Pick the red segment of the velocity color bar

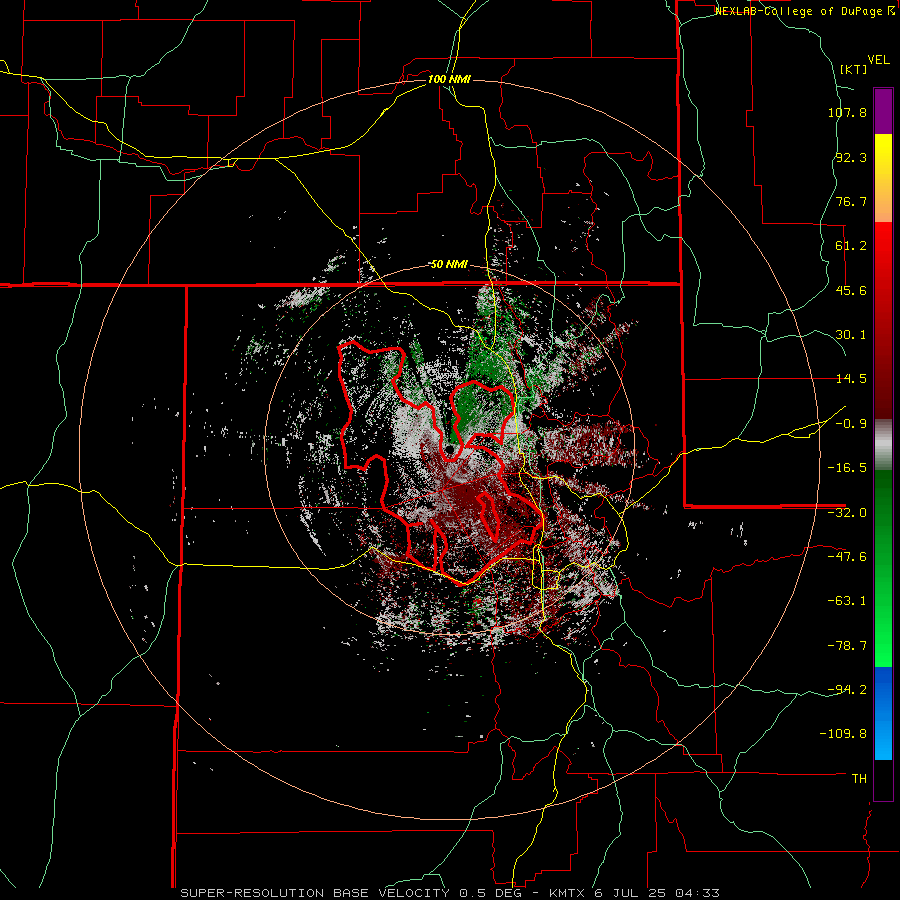[x=883, y=320]
